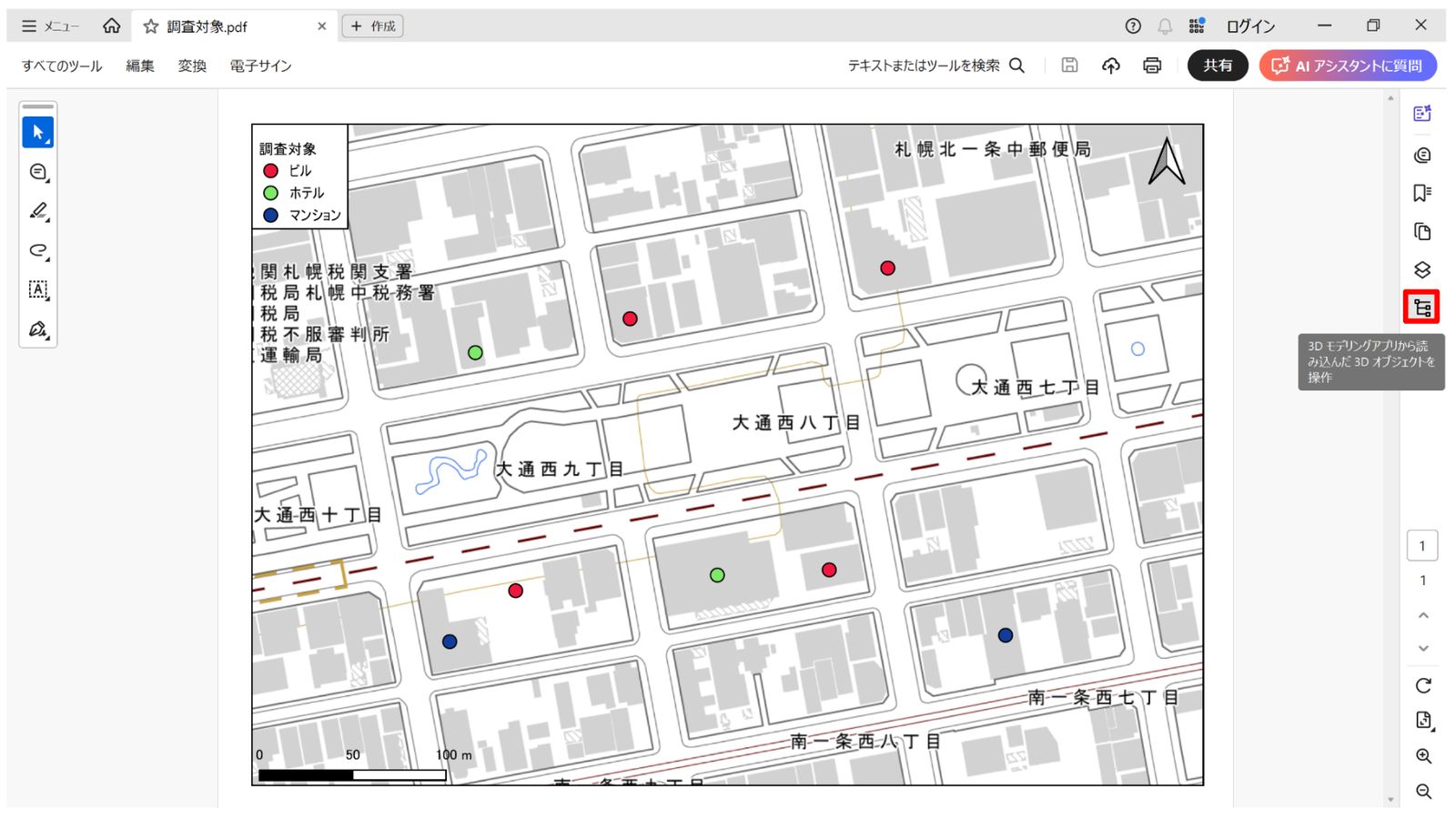Select the arrow selection tool
The width and height of the screenshot is (1456, 819).
click(38, 133)
